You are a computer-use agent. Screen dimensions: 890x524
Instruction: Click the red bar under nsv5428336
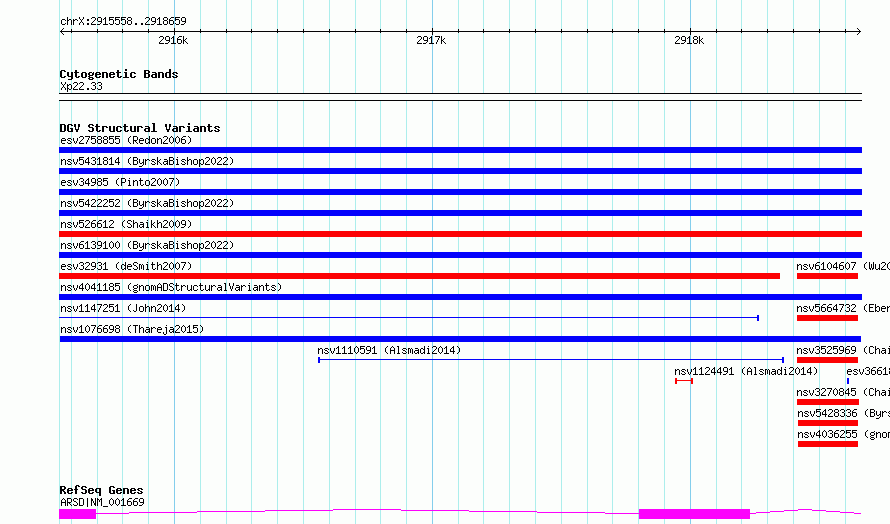[x=828, y=423]
